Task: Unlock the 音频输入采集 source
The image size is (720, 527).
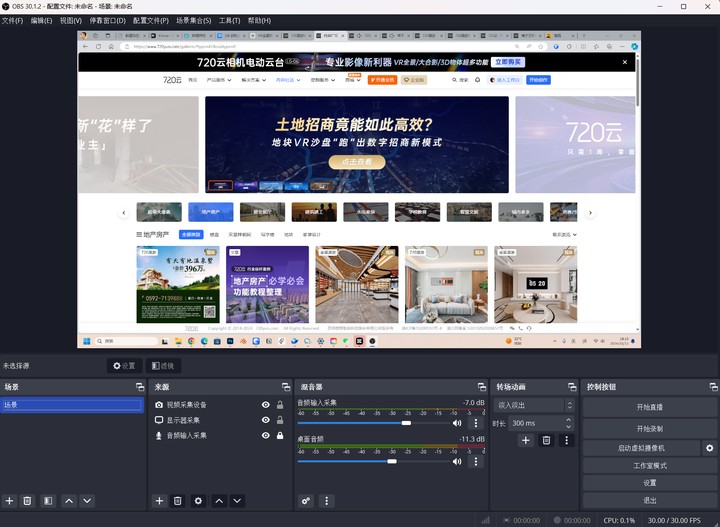Action: pyautogui.click(x=280, y=435)
